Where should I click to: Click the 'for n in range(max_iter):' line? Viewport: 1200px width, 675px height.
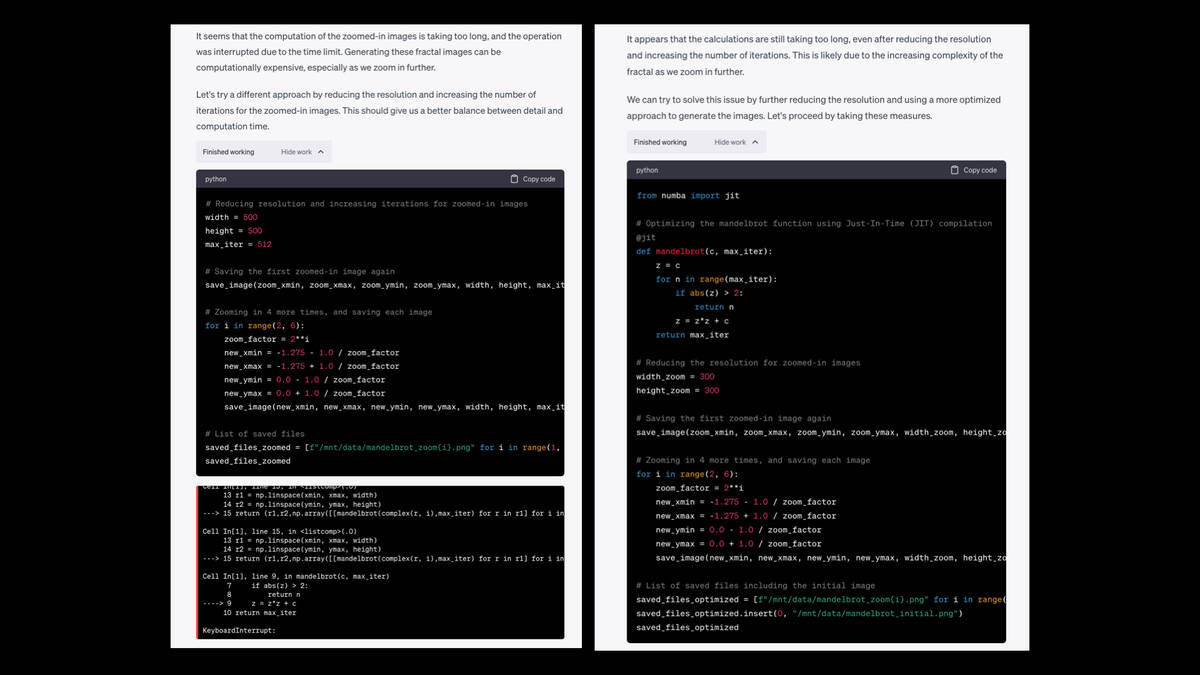716,279
